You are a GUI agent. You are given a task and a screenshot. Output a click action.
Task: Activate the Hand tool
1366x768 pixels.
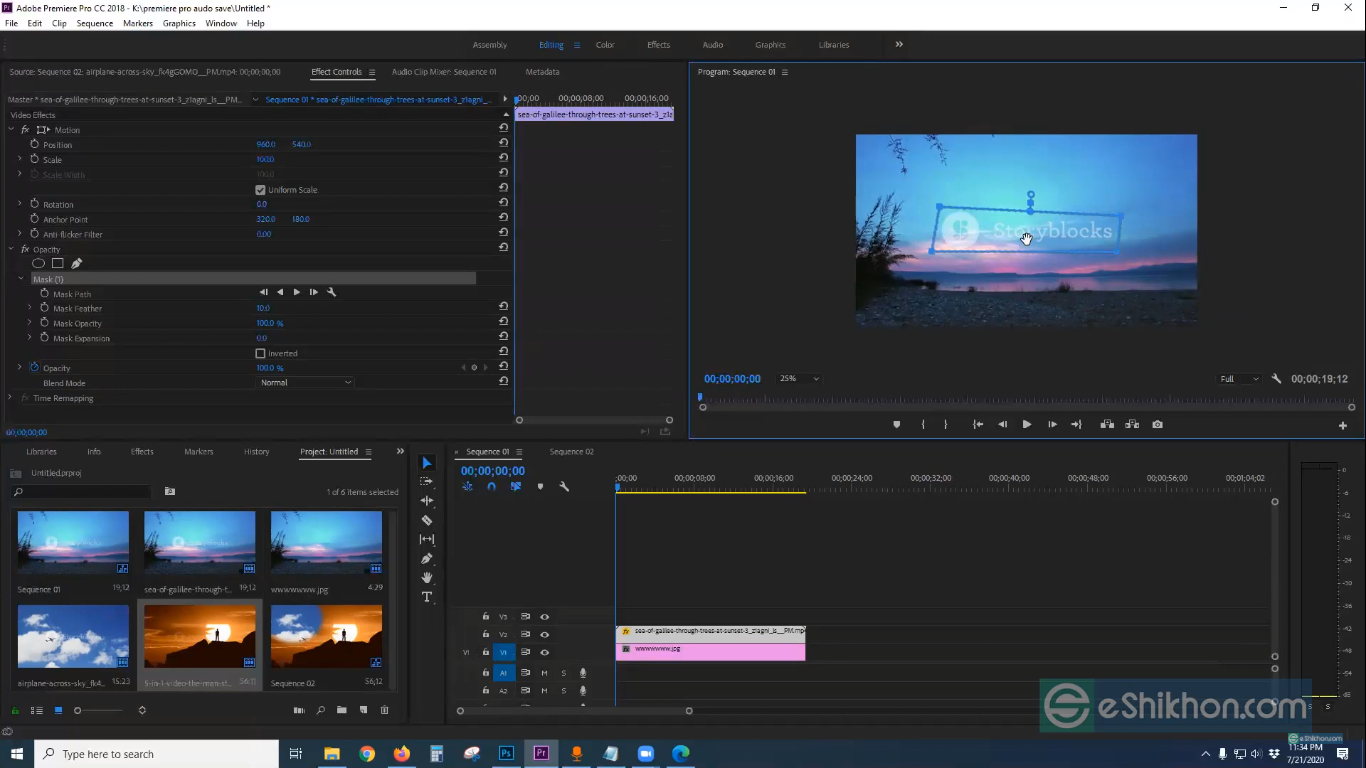(x=427, y=578)
